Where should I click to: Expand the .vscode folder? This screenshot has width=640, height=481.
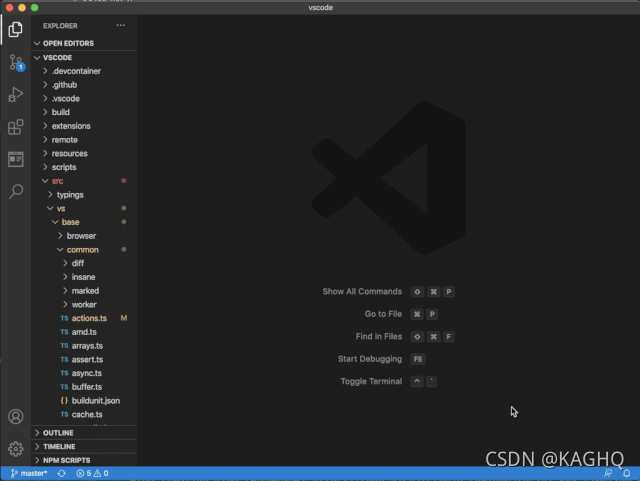click(84, 98)
